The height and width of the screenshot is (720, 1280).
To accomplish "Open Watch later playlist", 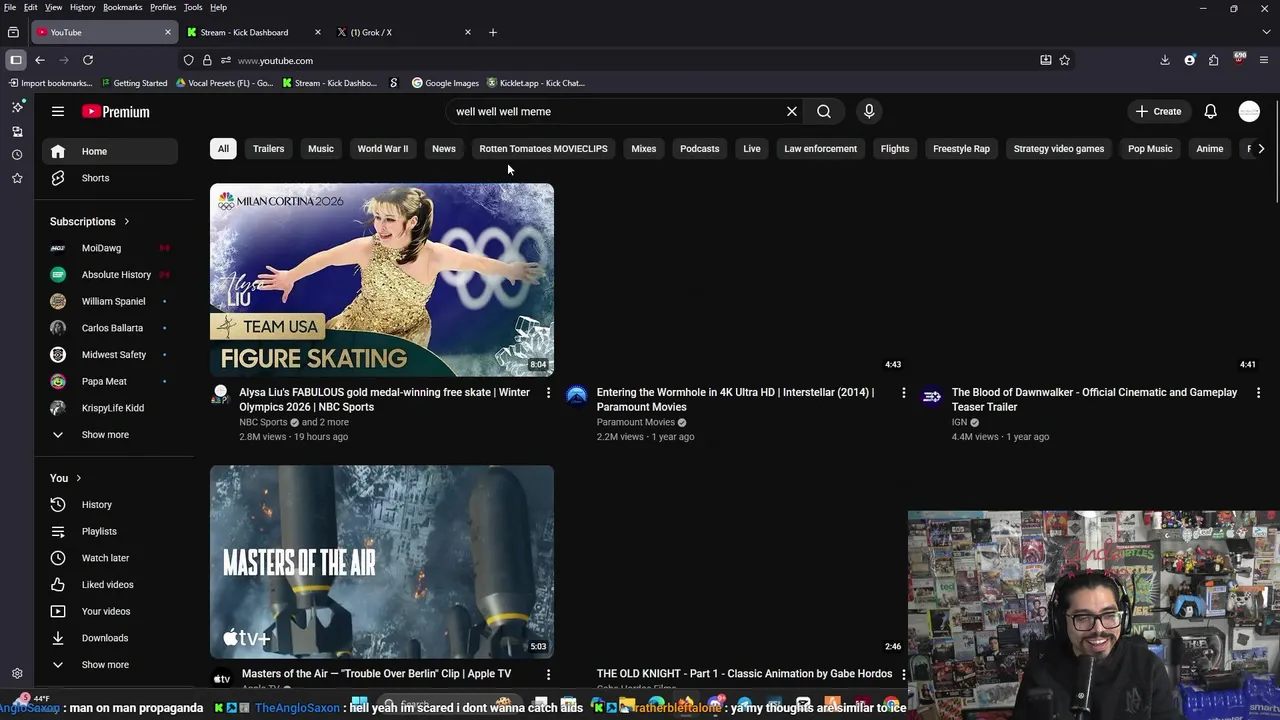I will 110,558.
